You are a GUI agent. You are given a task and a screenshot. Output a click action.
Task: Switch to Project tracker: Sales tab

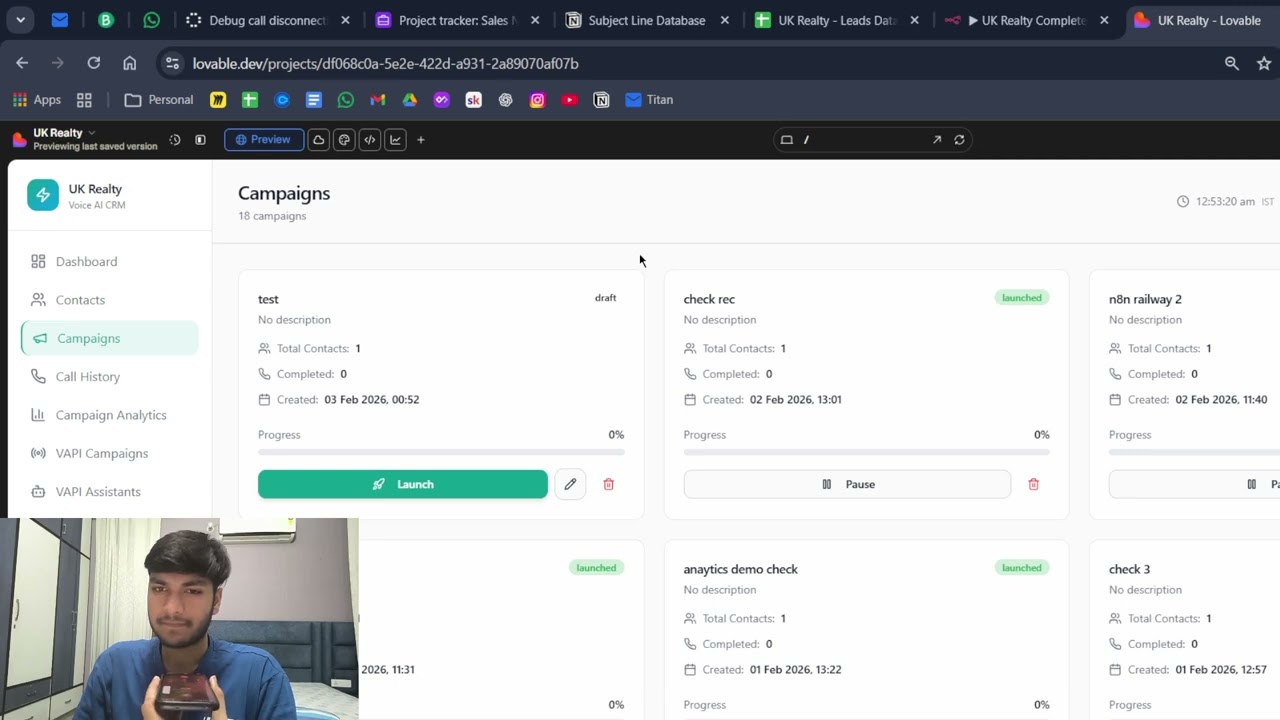459,20
